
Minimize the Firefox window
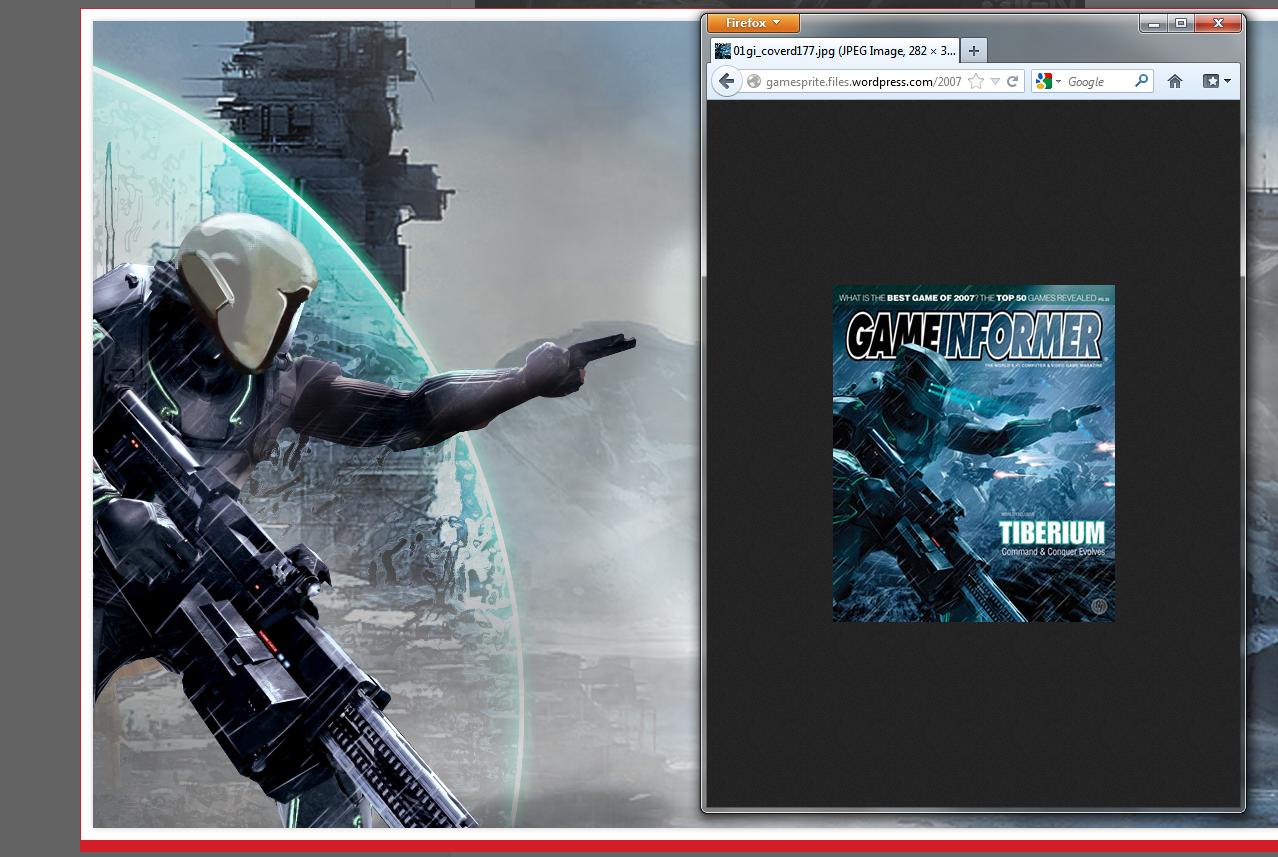1153,24
